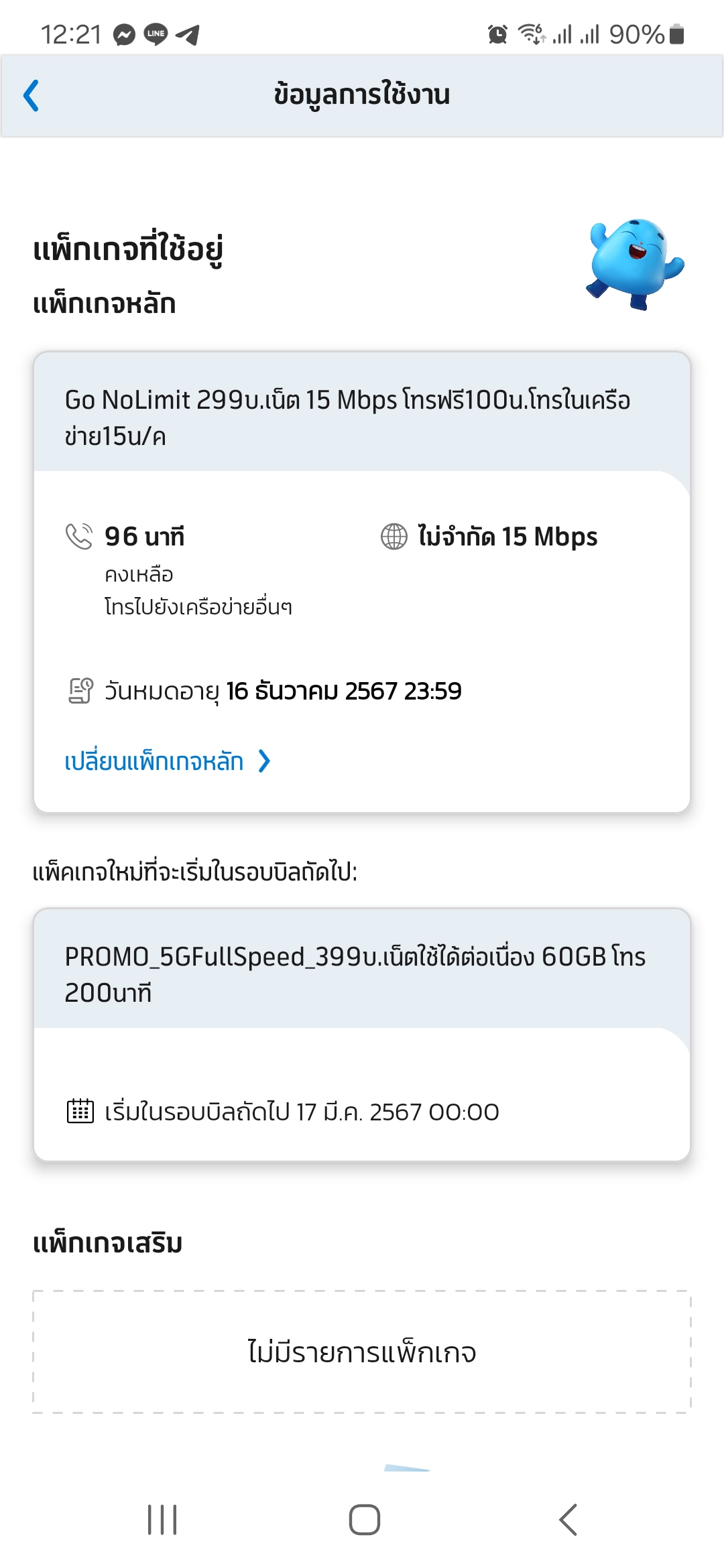724x1568 pixels.
Task: Tap the globe internet icon
Action: coord(394,536)
